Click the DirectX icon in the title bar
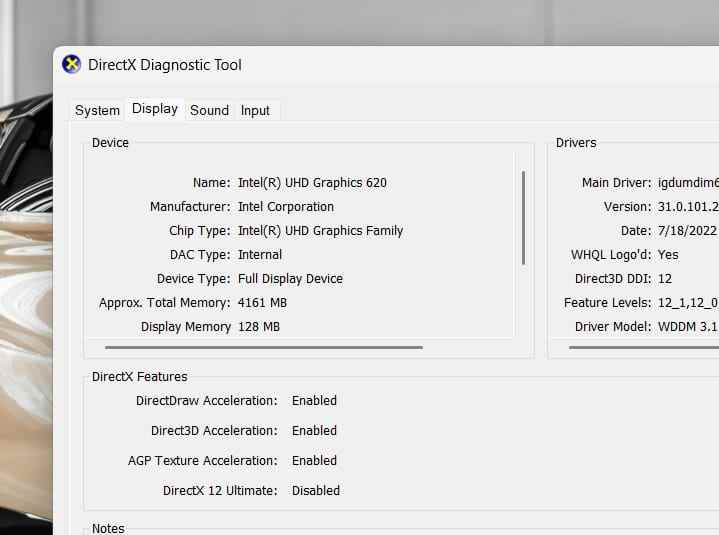Viewport: 719px width, 535px height. tap(72, 65)
